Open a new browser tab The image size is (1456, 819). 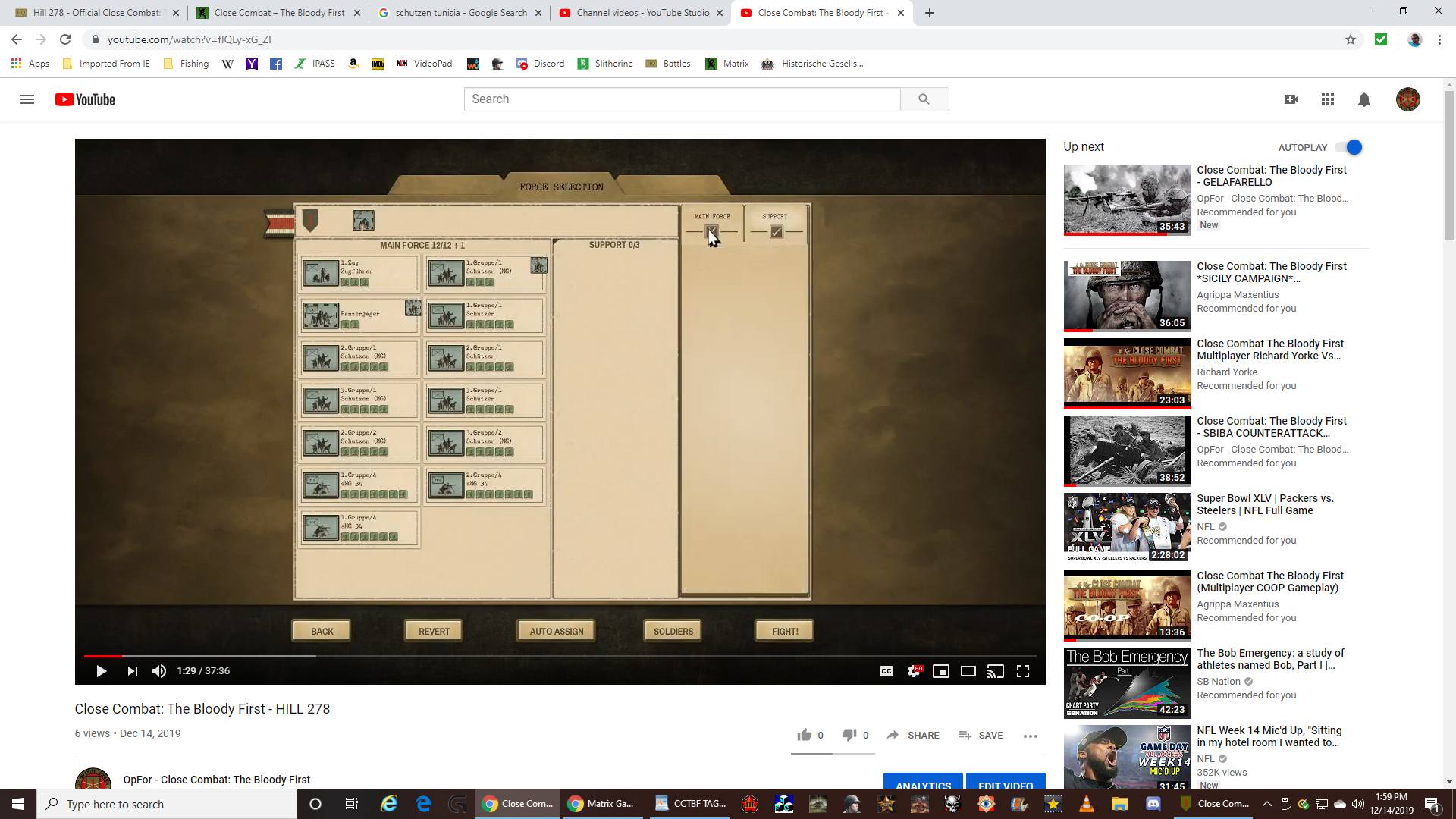tap(930, 13)
